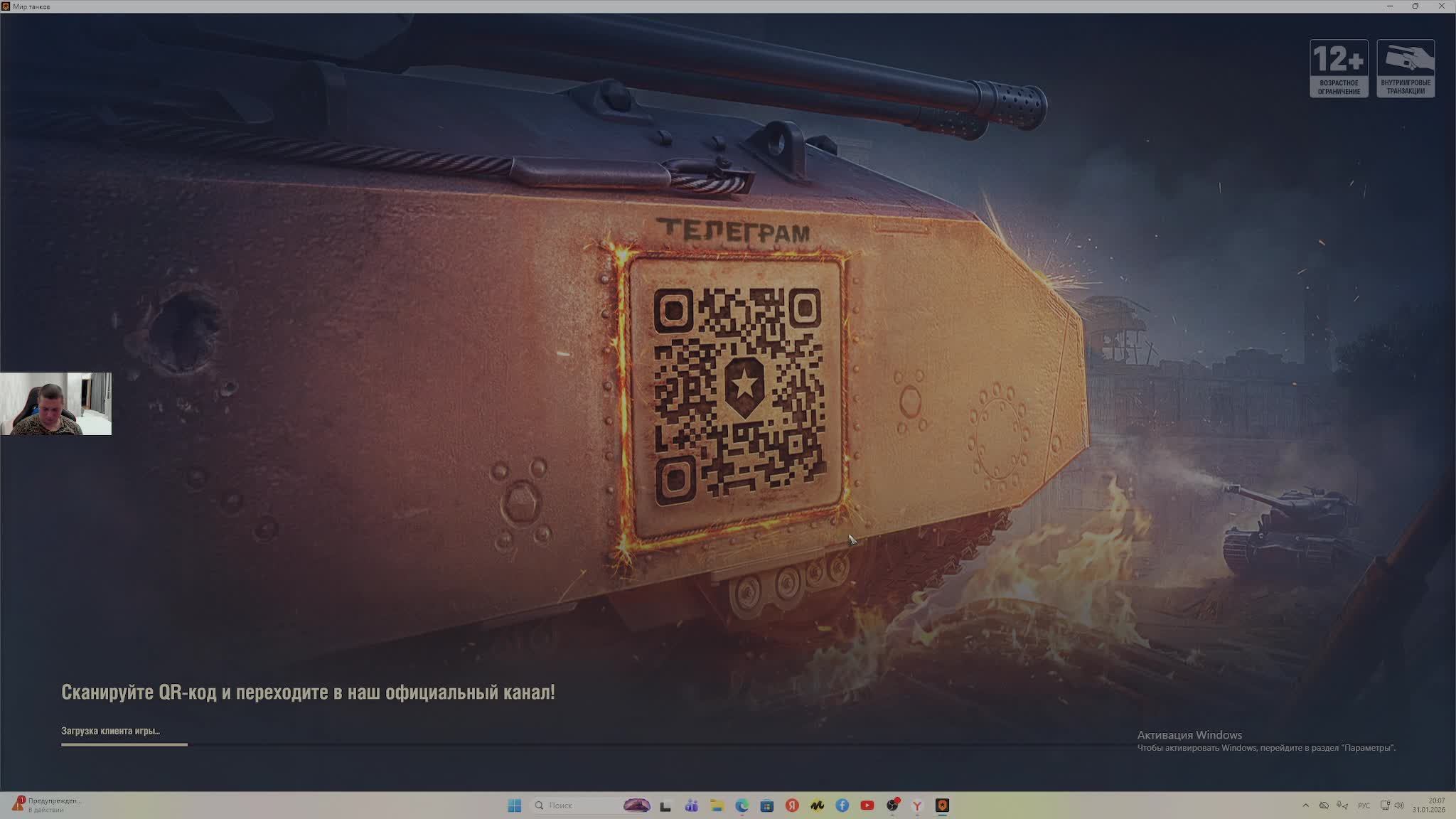
Task: Launch Microsoft Edge from the taskbar
Action: coord(742,805)
